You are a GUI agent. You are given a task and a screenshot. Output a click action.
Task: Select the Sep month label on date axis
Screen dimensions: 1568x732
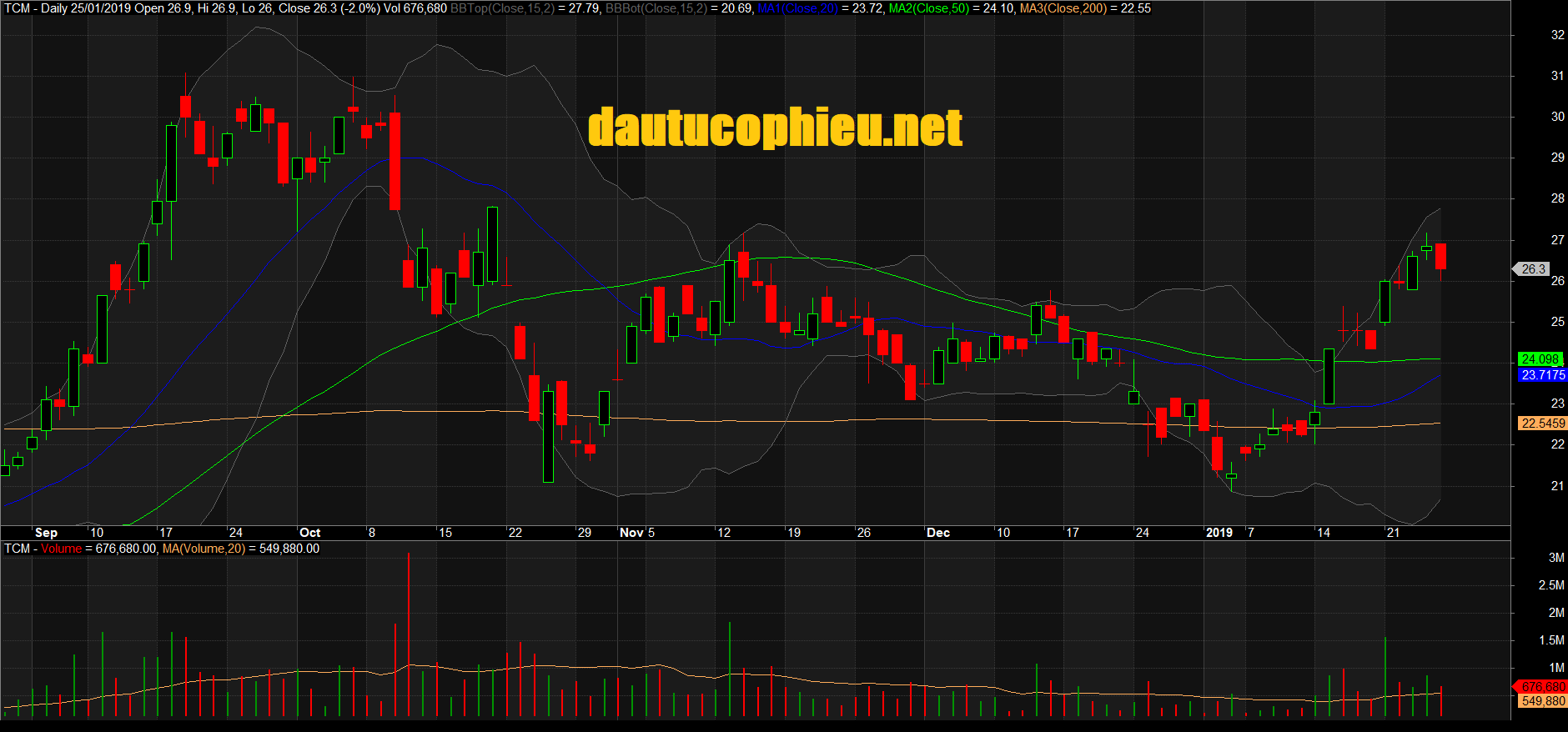tap(47, 533)
